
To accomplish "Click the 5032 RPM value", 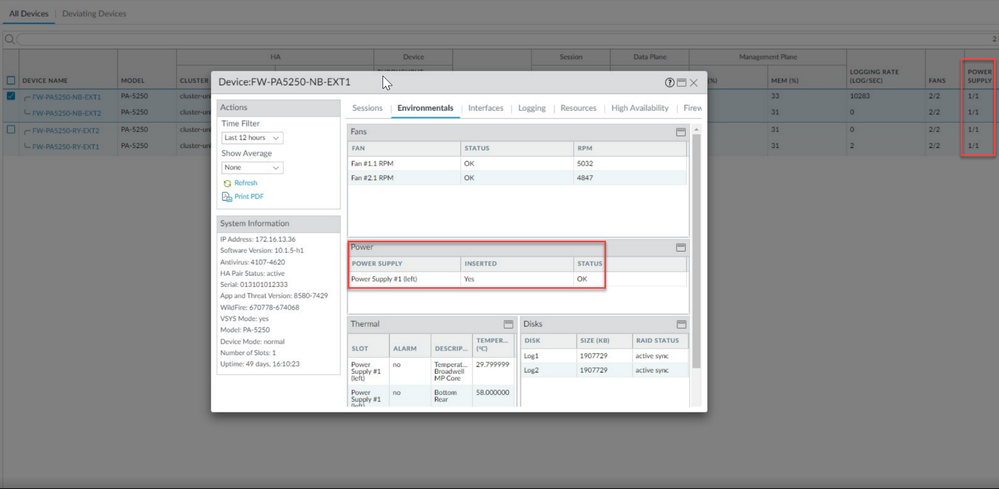I will point(585,164).
